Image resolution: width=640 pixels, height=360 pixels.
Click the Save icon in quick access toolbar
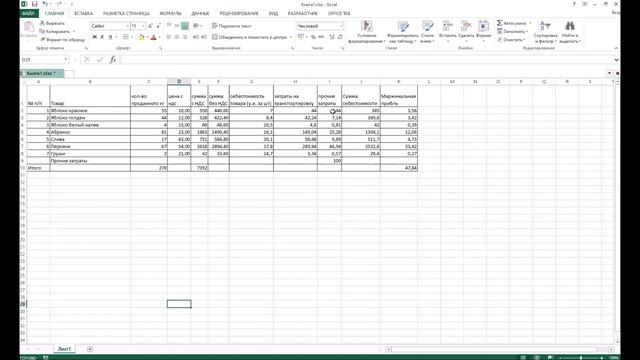point(34,4)
